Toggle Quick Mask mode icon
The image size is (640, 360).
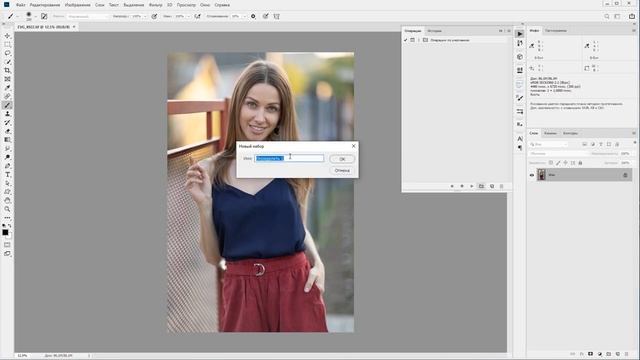7,245
